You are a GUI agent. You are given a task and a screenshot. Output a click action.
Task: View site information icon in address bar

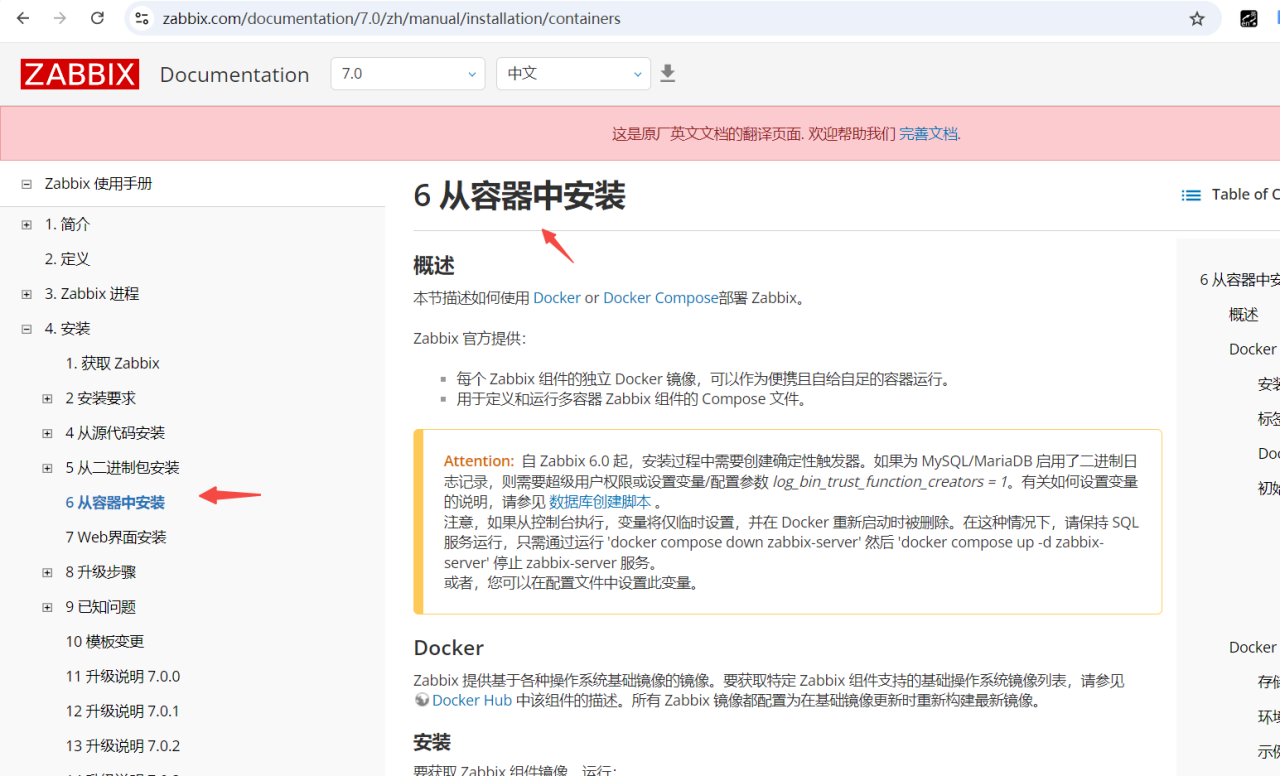click(x=141, y=18)
